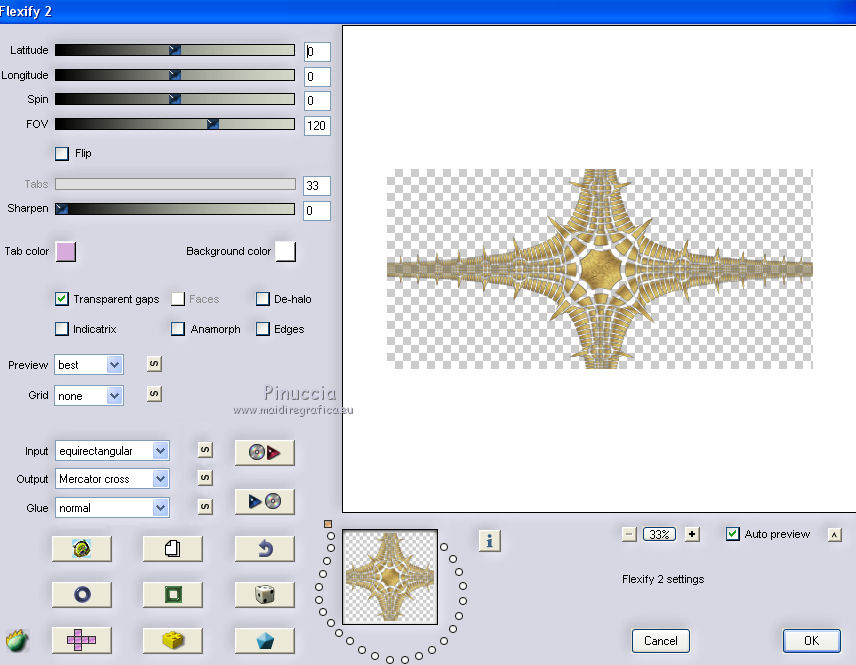
Task: Click the small thumbnail preview image
Action: pos(390,577)
